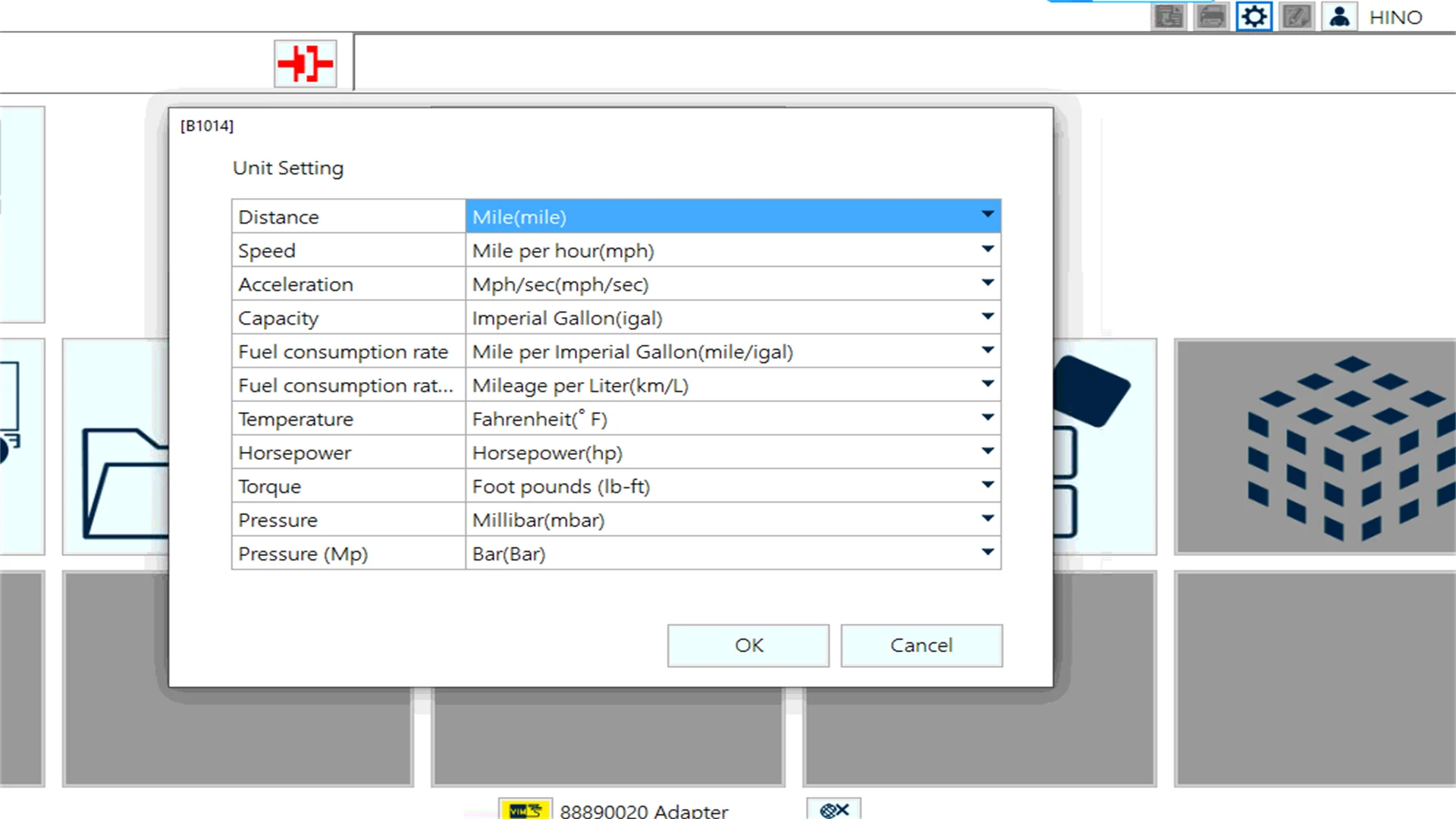Open the Mileage per Liter dropdown
Image resolution: width=1456 pixels, height=819 pixels.
click(733, 384)
